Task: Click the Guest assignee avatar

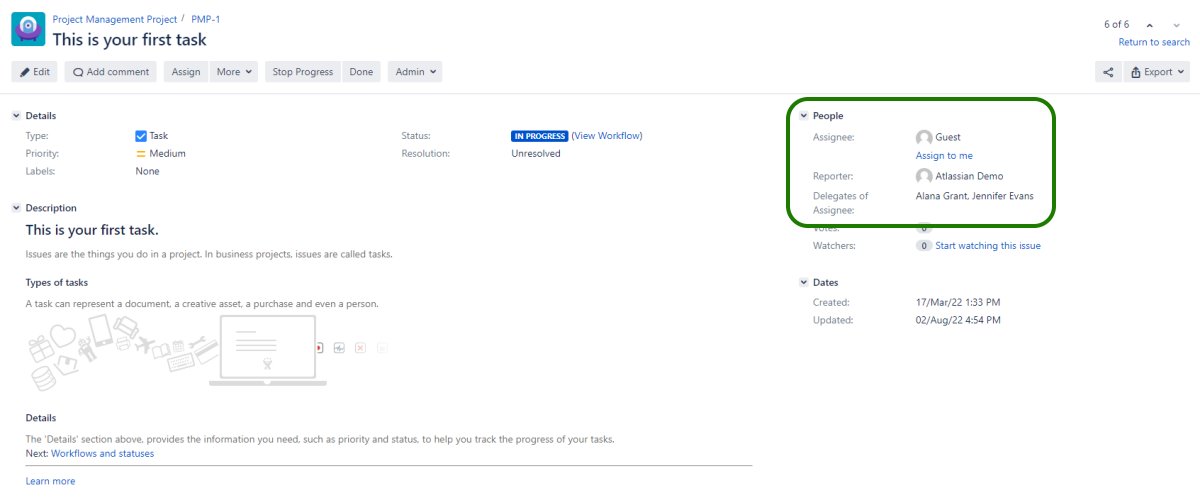Action: [924, 137]
